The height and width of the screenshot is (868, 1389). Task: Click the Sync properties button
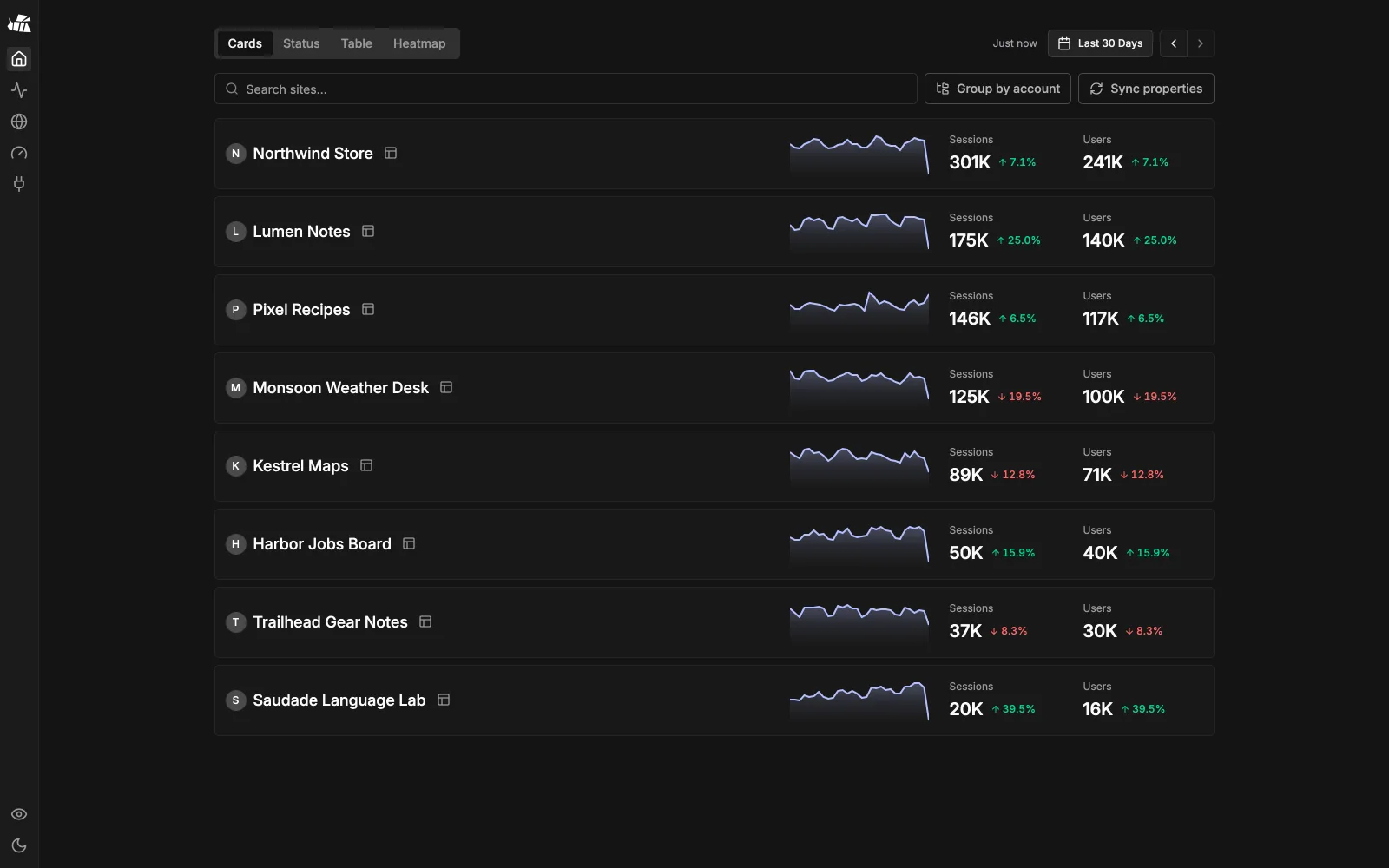pos(1146,89)
